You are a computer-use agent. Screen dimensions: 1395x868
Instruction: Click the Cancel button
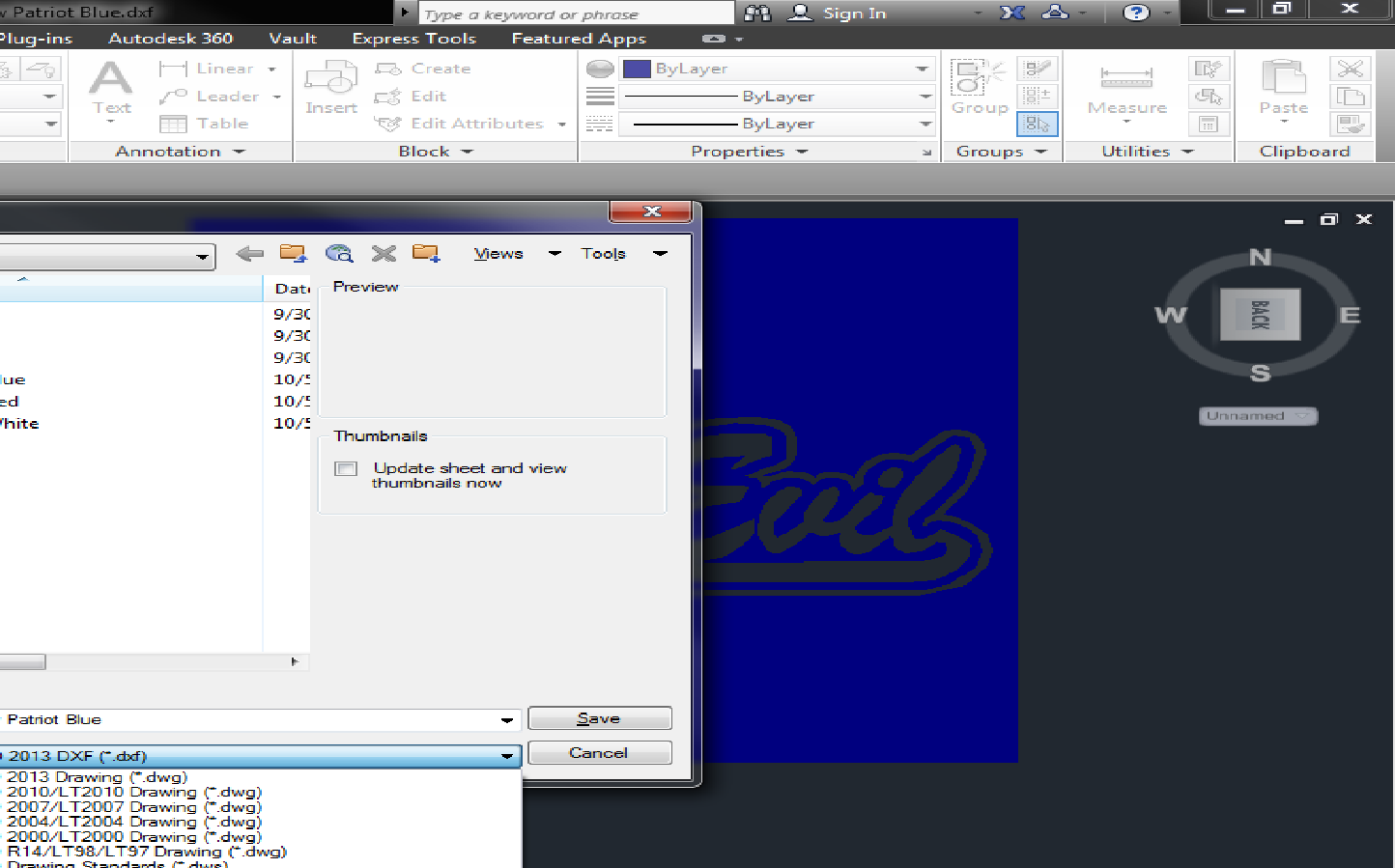(x=599, y=753)
